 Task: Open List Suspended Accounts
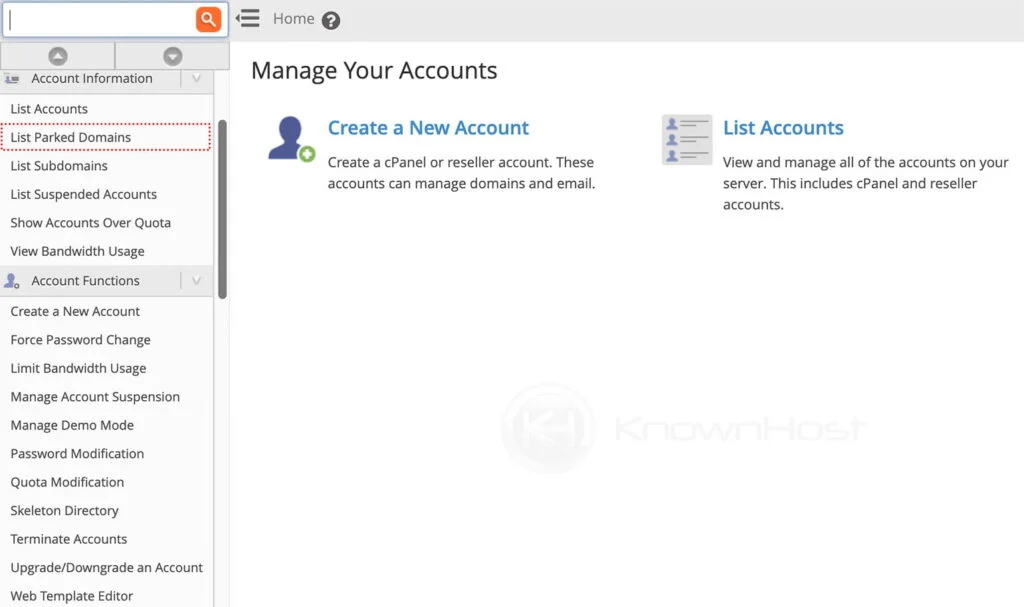point(84,194)
